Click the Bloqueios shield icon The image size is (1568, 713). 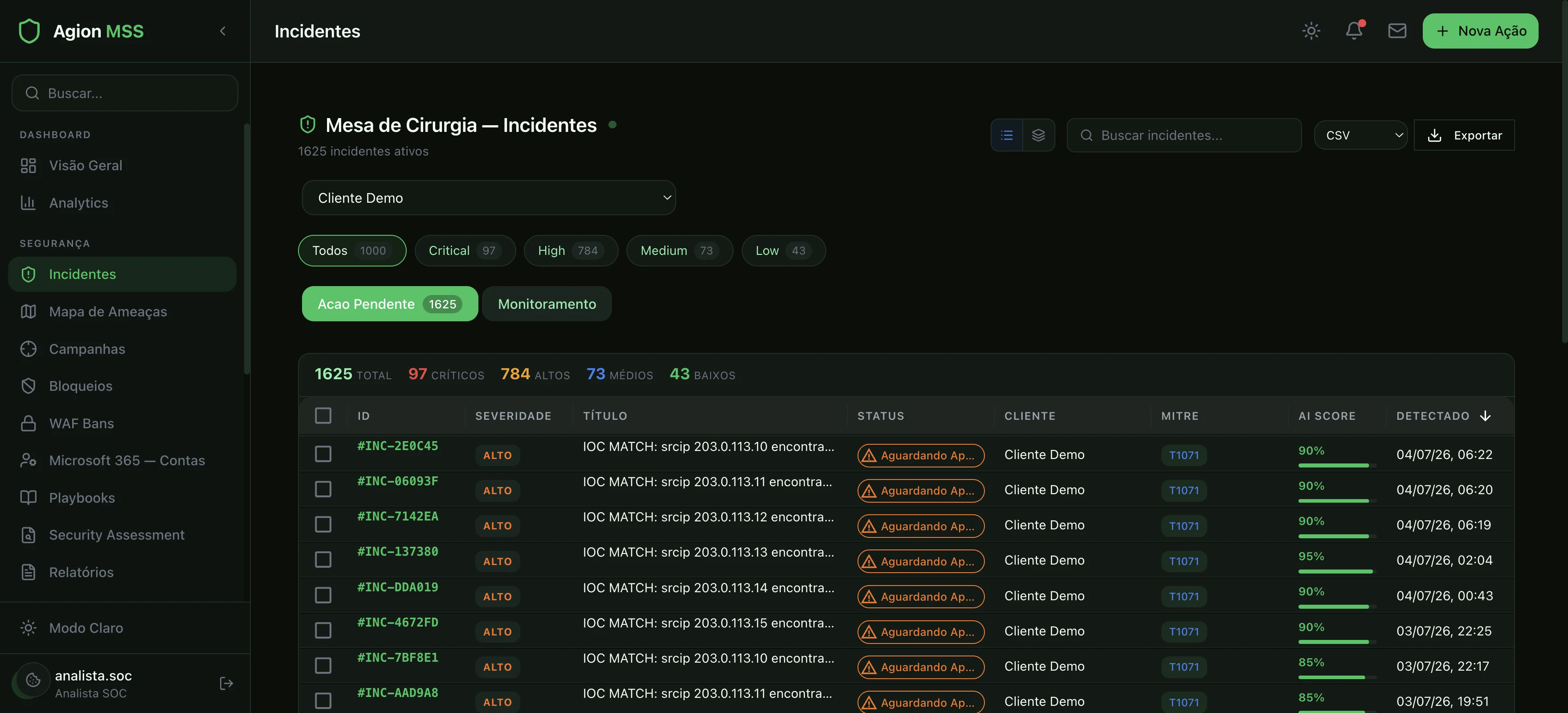pyautogui.click(x=29, y=386)
